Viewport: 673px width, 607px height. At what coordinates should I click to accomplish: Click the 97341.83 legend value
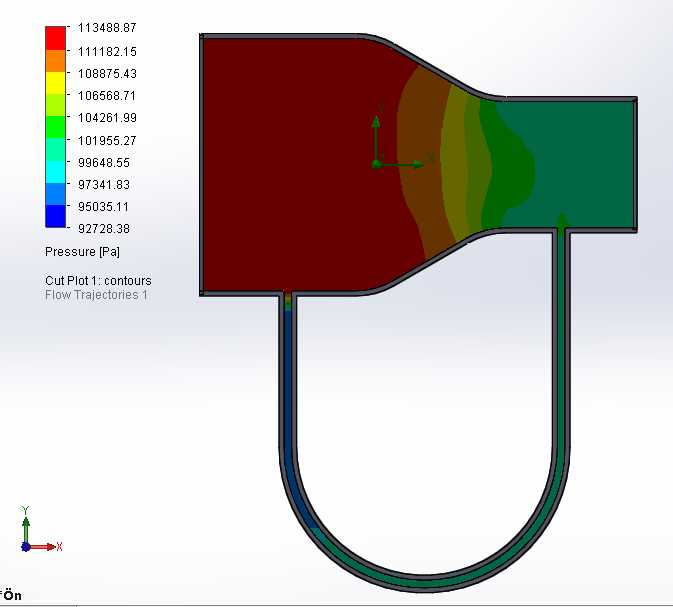point(104,185)
